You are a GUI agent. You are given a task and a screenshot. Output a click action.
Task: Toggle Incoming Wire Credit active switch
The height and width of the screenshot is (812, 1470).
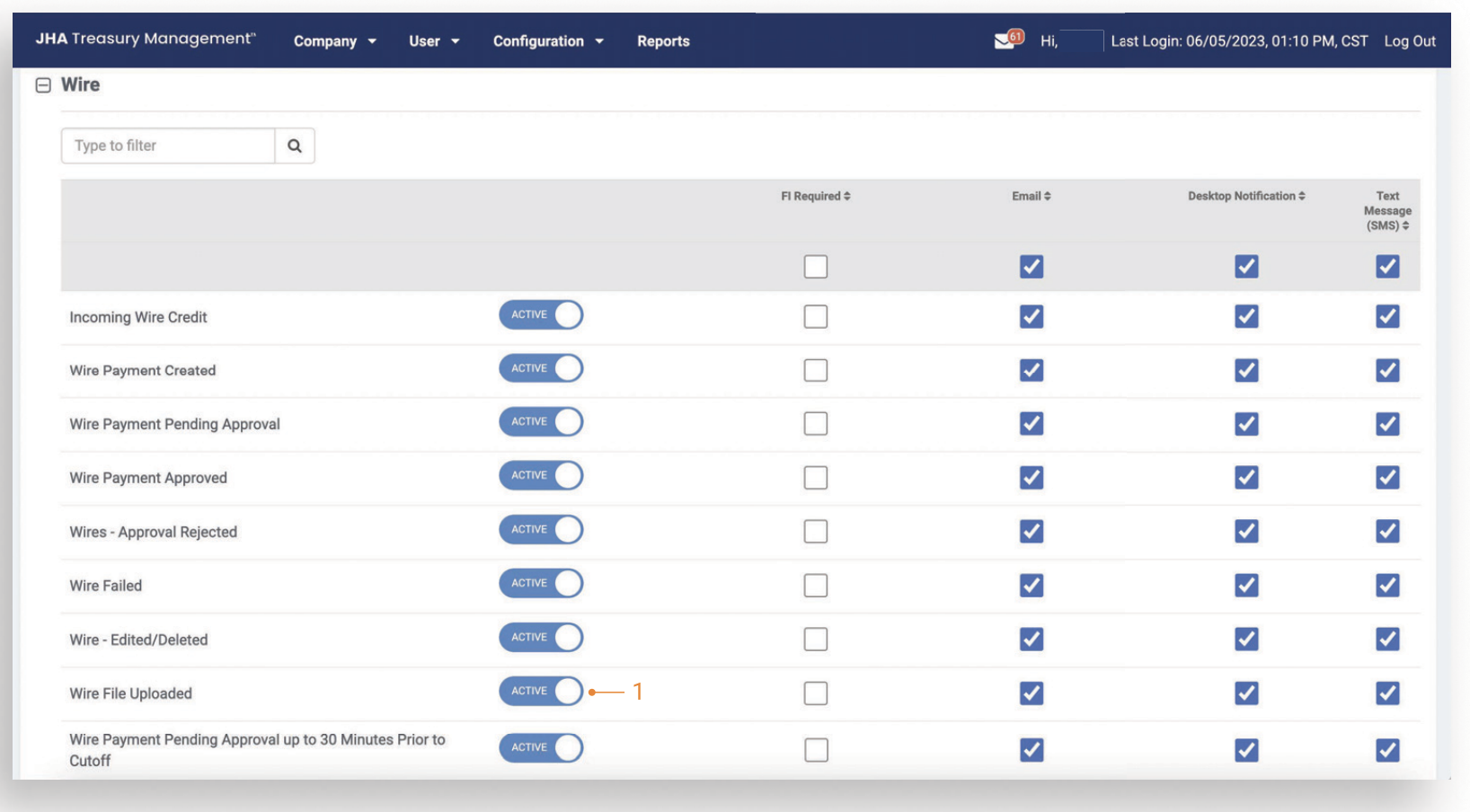541,315
